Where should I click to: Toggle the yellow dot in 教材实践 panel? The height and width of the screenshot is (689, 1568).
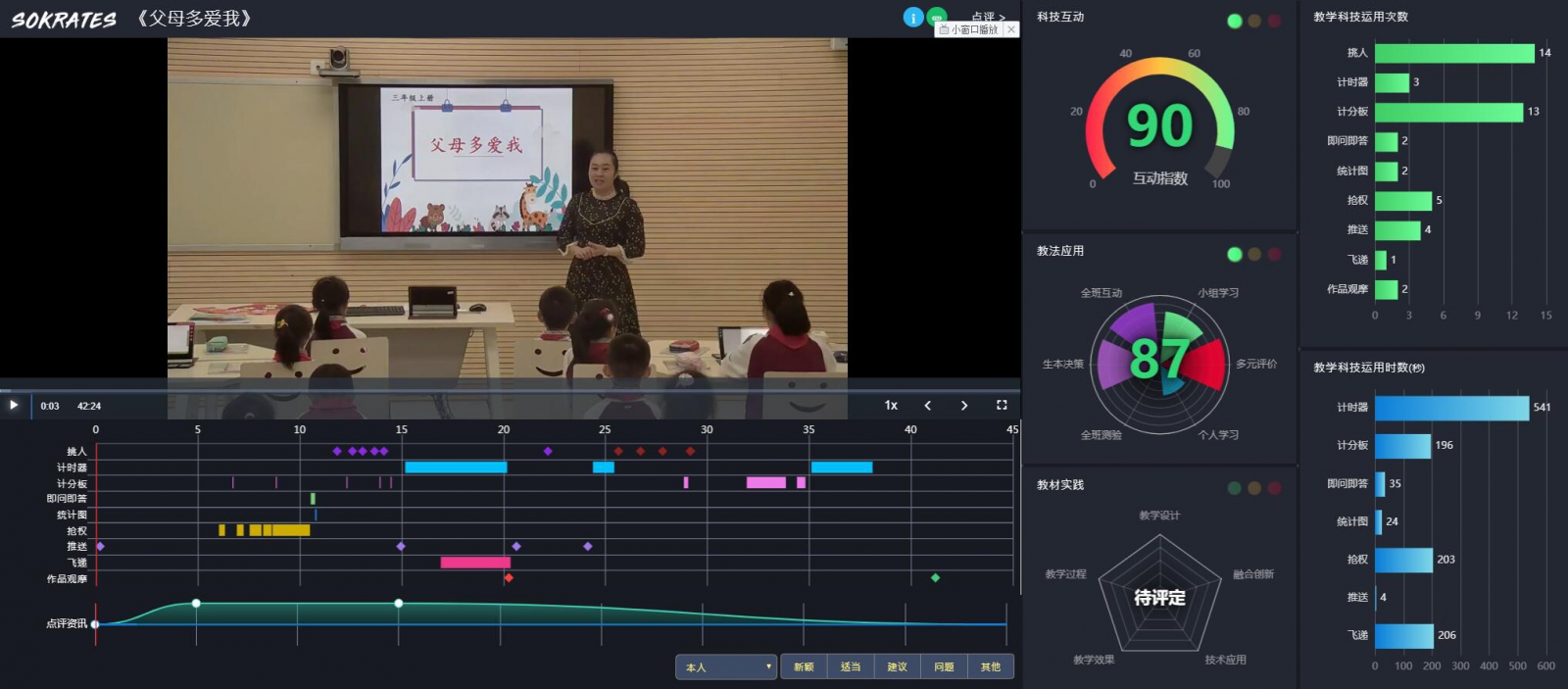tap(1254, 488)
